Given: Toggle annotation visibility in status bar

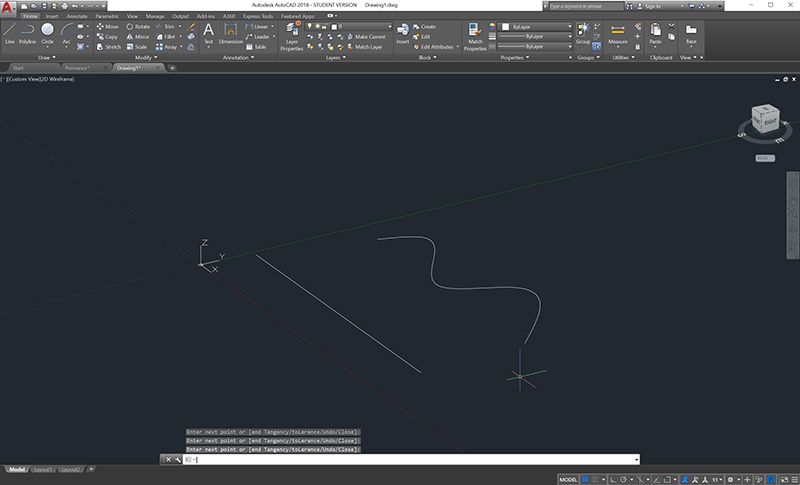Looking at the screenshot, I should (685, 479).
